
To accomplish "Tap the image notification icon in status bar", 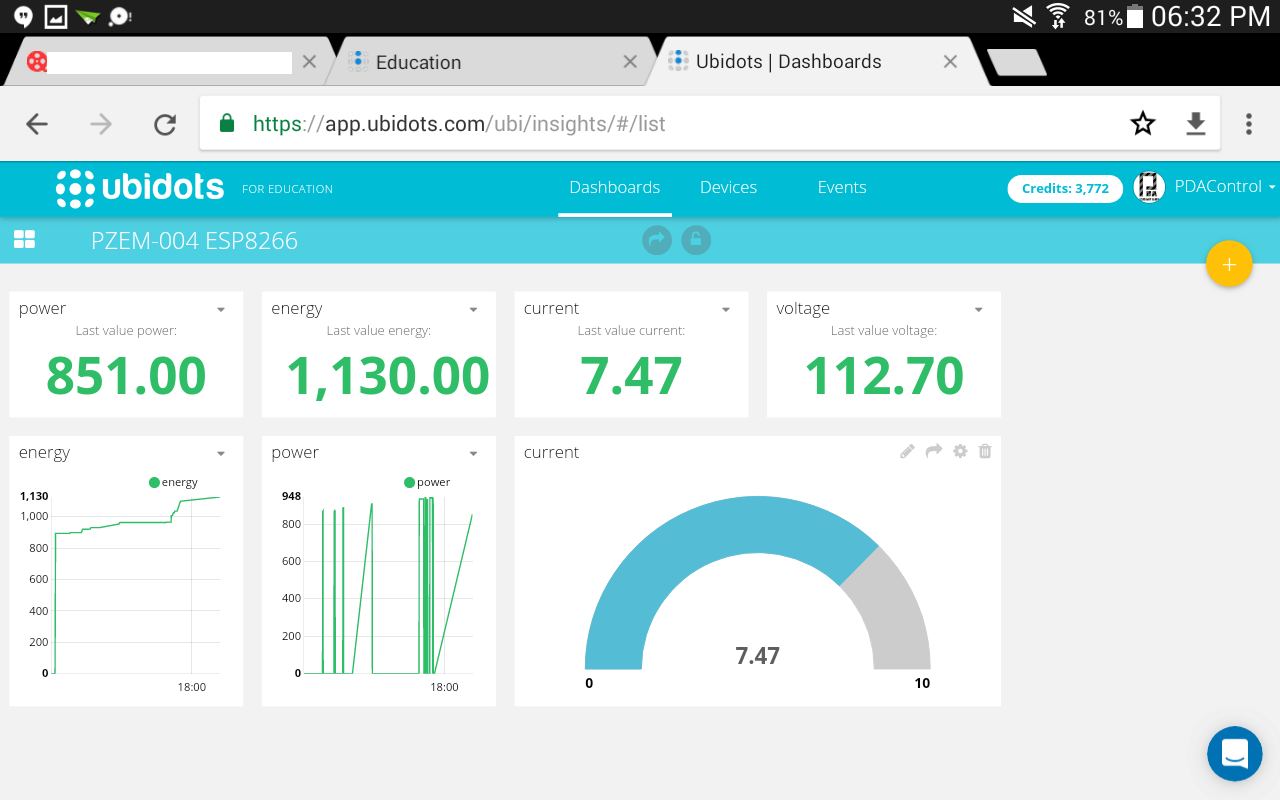I will [56, 16].
